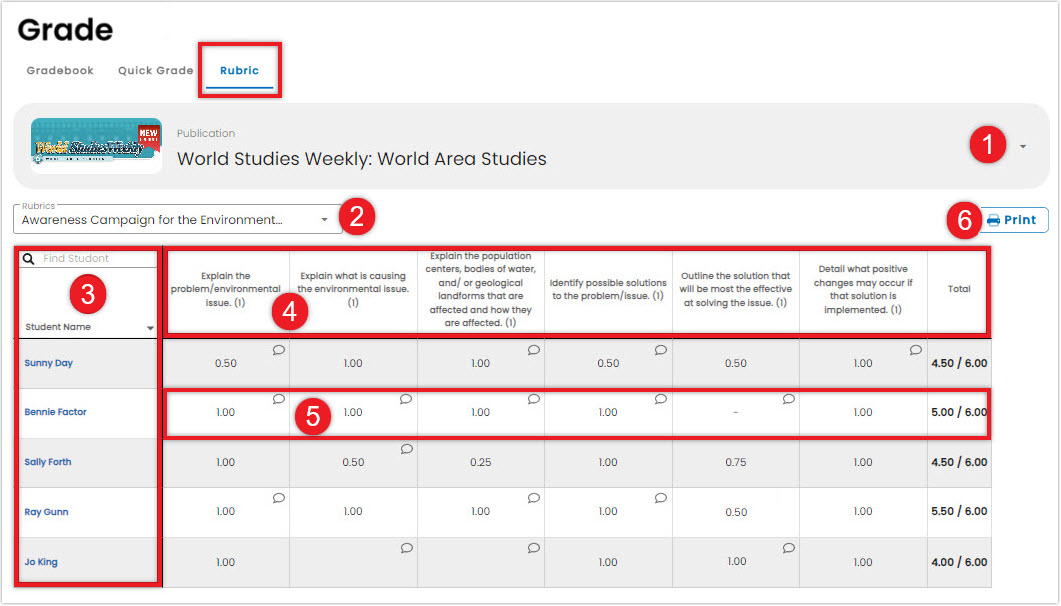
Task: Open student Sunny Day's link
Action: pos(49,363)
